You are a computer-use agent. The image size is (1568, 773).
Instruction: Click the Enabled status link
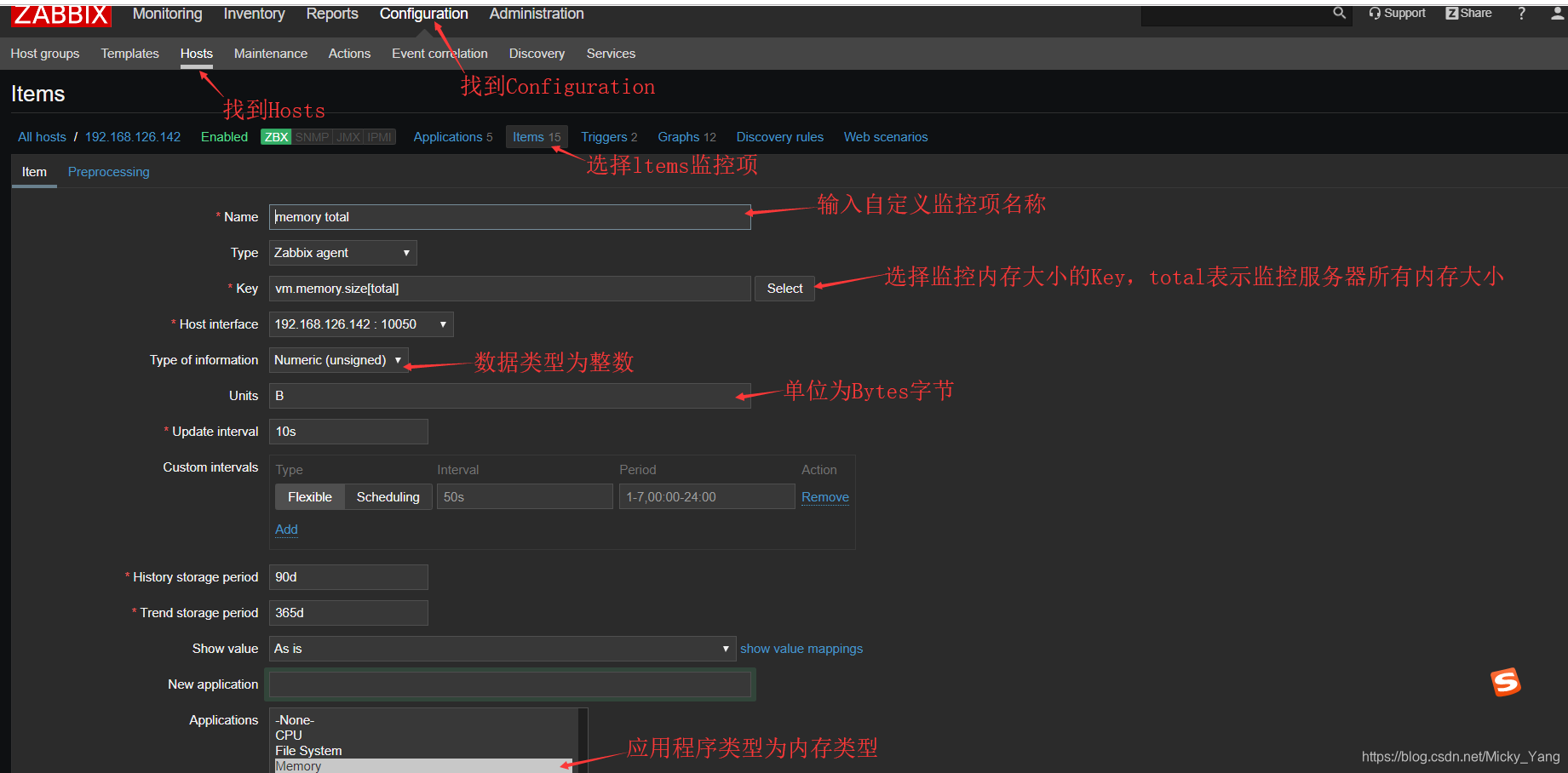click(x=224, y=137)
